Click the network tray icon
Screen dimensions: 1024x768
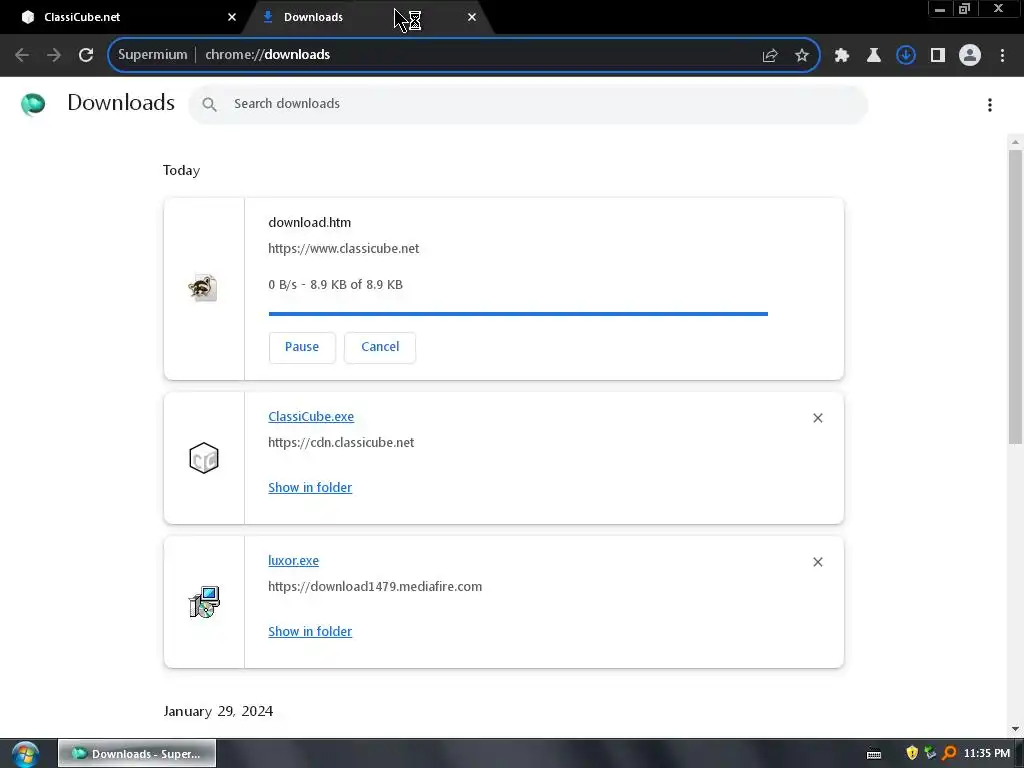click(x=930, y=754)
